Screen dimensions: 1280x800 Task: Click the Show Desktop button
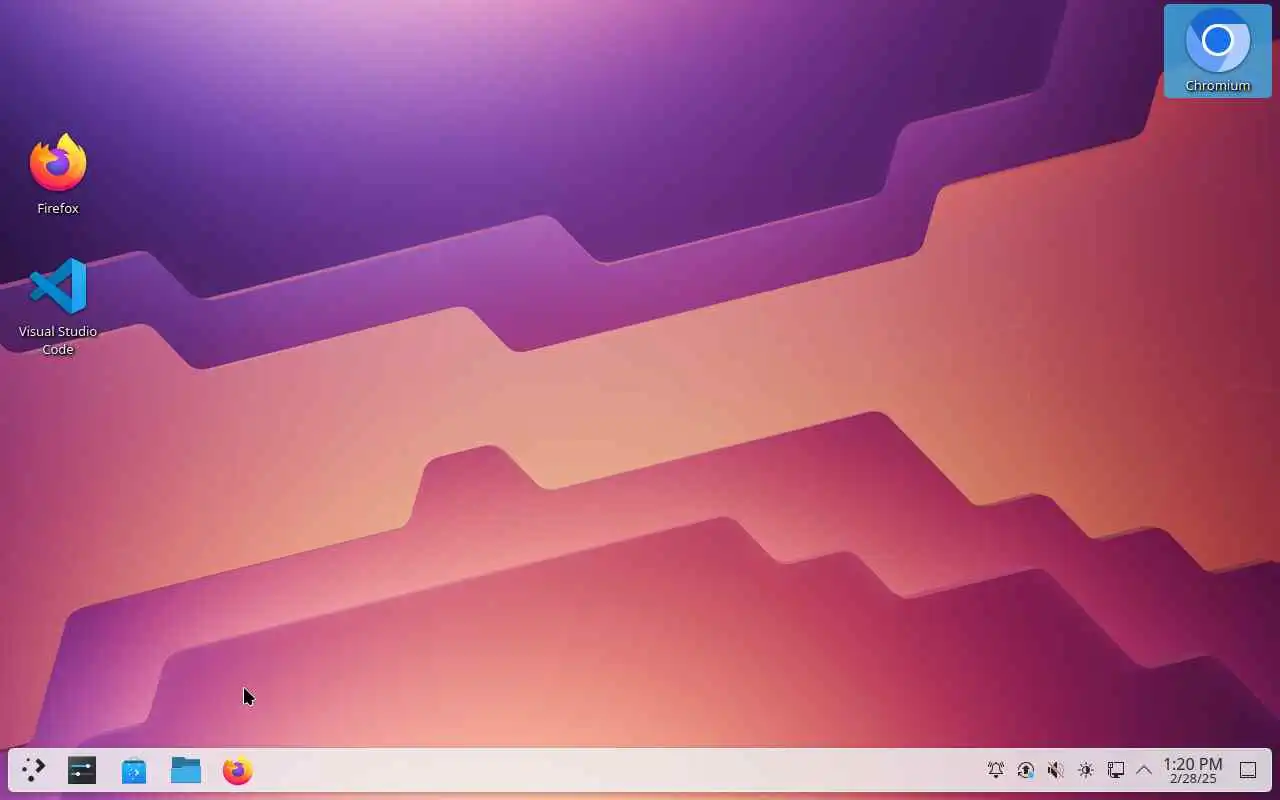[1248, 770]
